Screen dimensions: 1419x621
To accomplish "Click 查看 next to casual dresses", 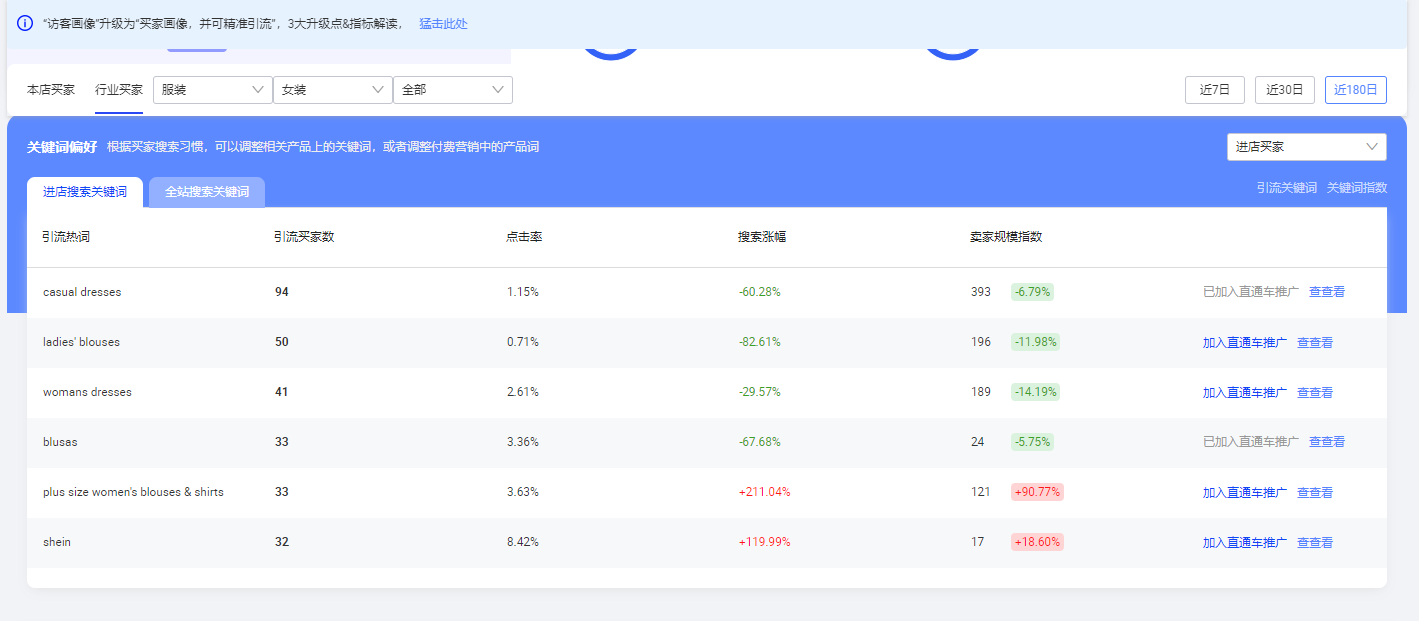I will point(1326,291).
